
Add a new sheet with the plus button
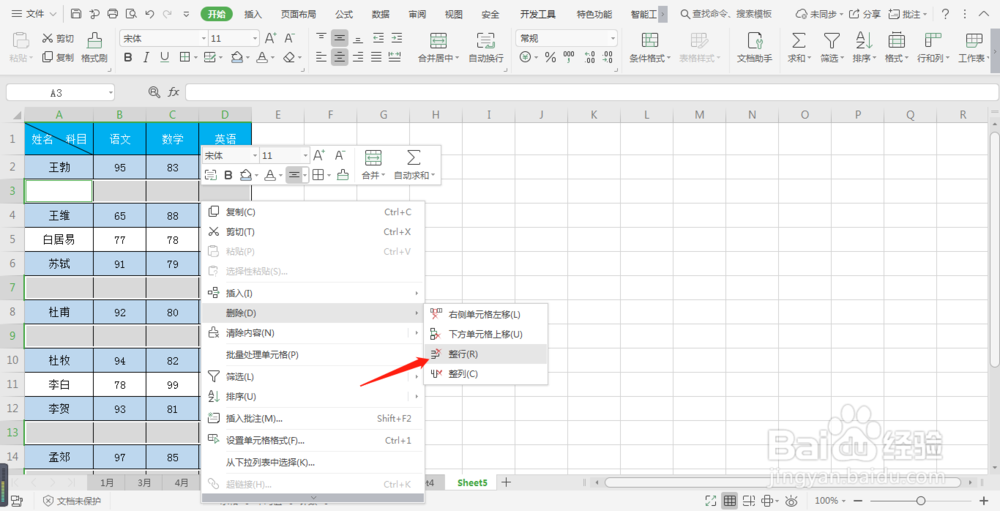[506, 482]
